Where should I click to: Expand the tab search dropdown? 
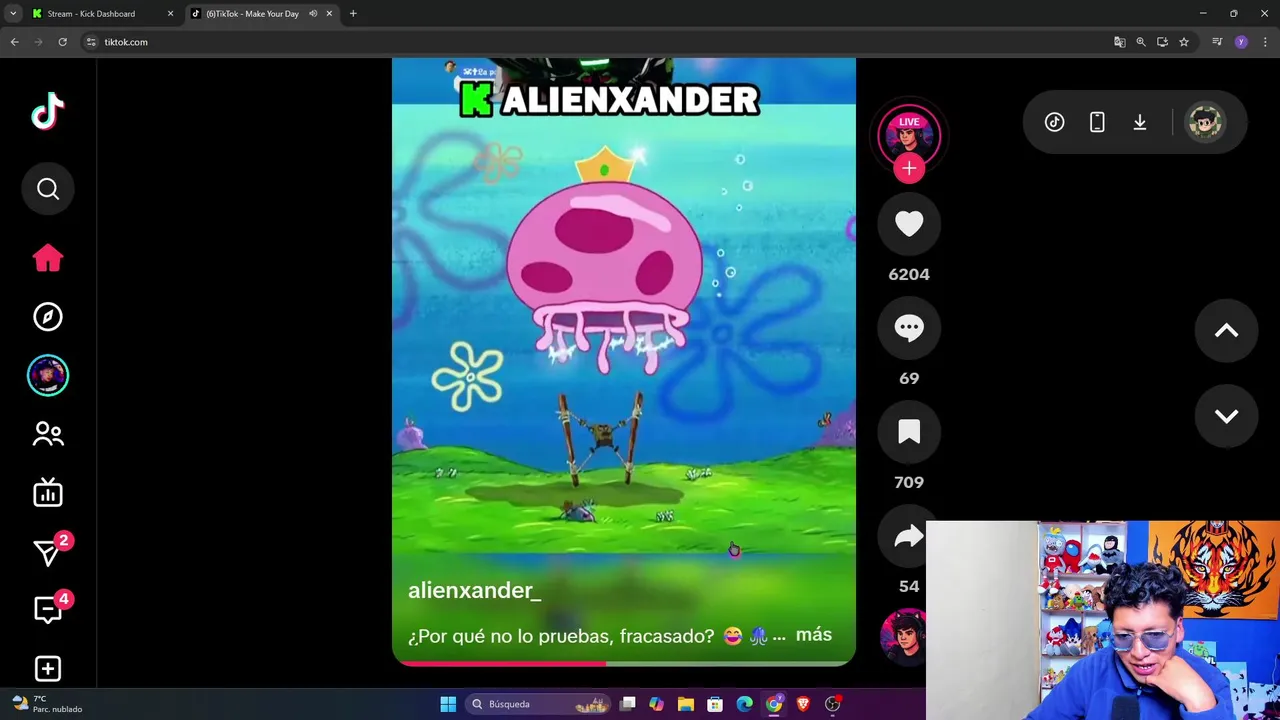13,14
